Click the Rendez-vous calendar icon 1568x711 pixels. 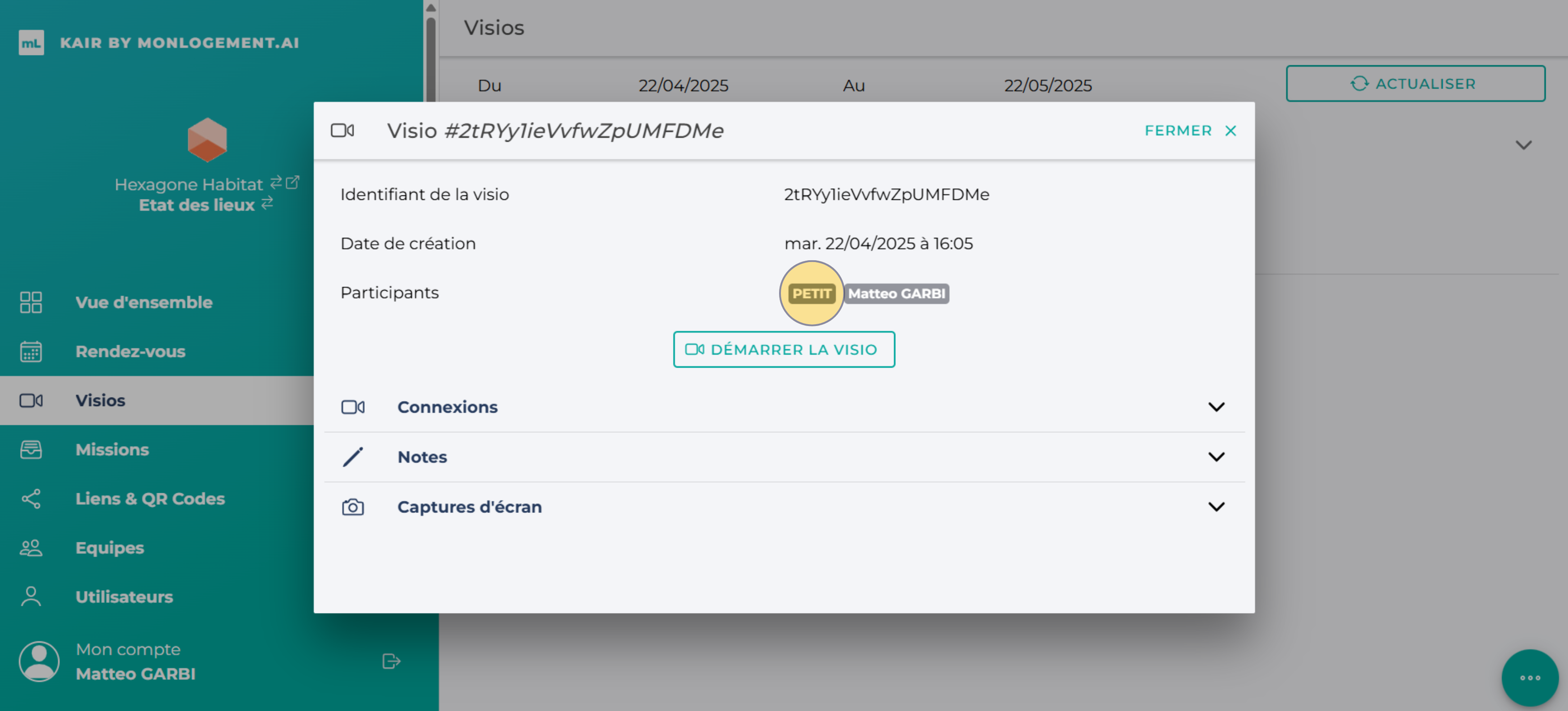tap(31, 351)
